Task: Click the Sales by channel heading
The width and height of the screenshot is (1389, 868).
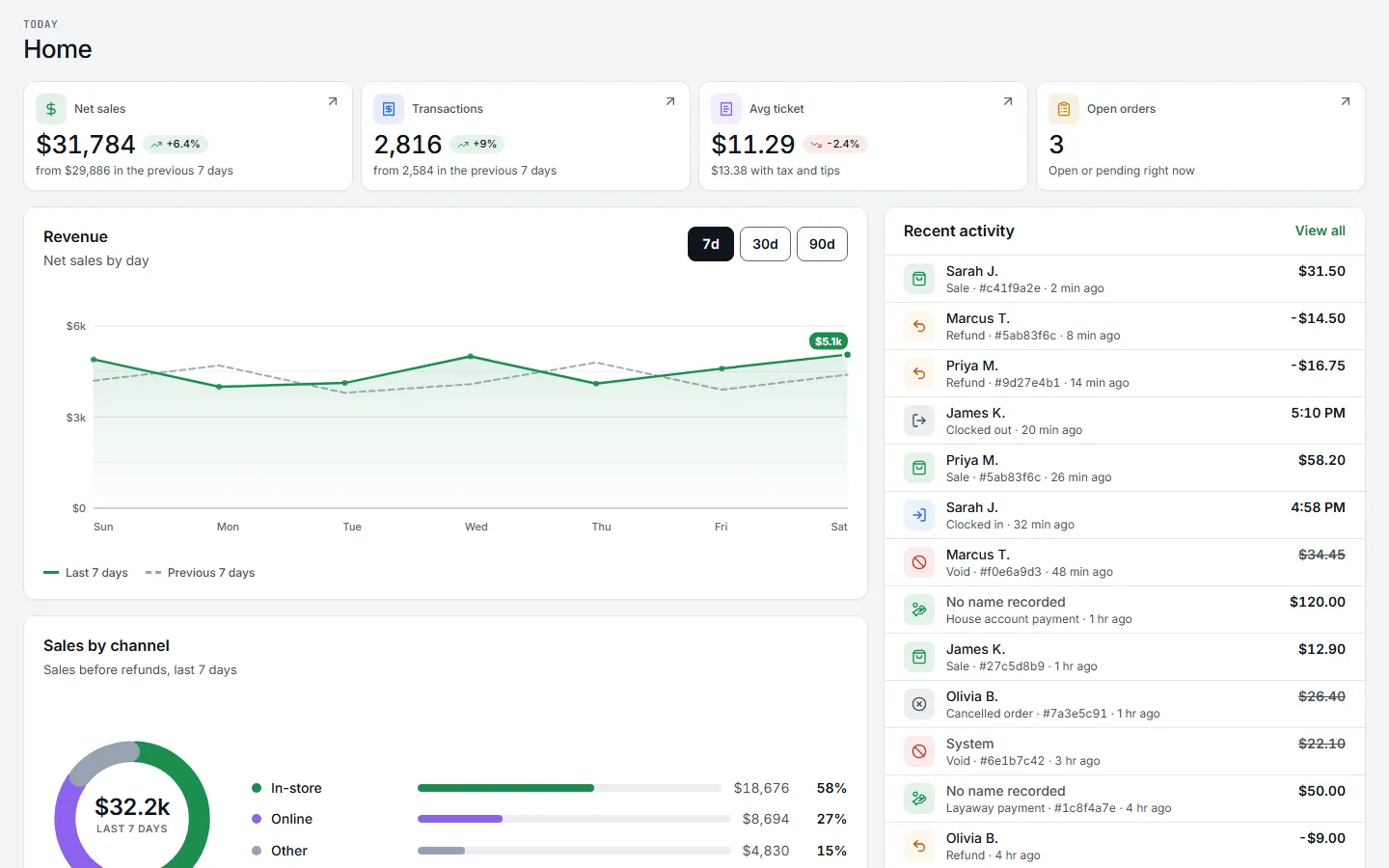Action: pos(106,646)
